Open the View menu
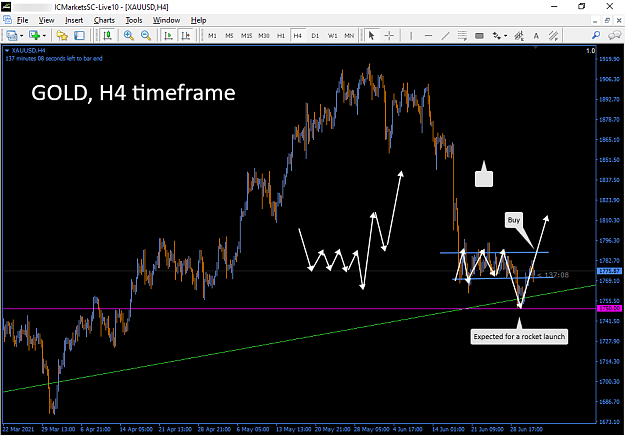Screen dimensions: 625x435 (x=46, y=20)
